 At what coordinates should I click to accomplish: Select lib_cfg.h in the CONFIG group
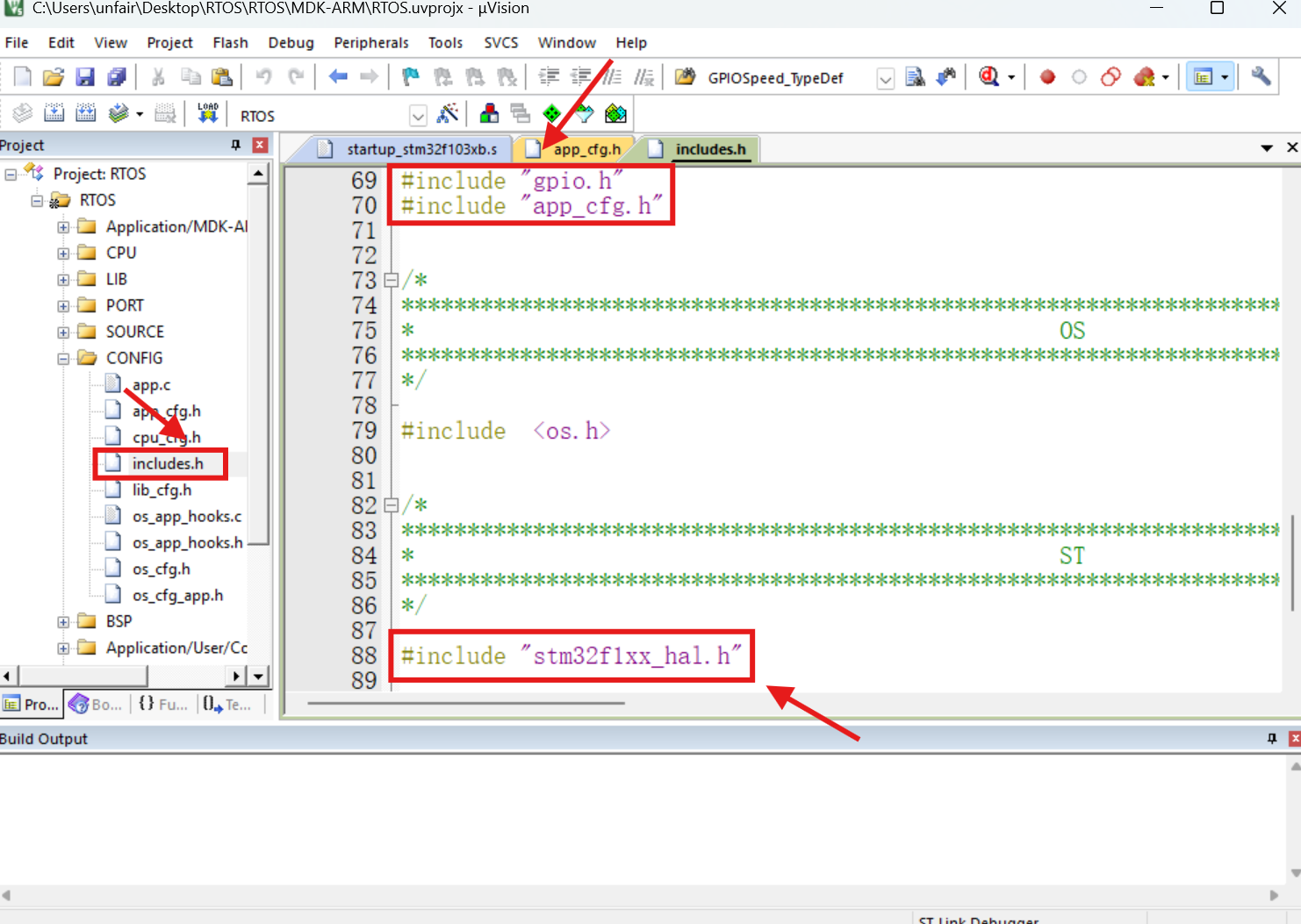162,491
